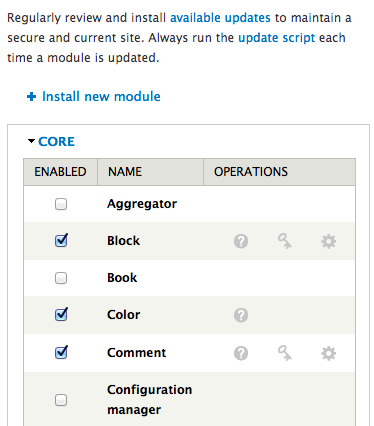Click the Book module name
This screenshot has height=426, width=374.
coord(122,278)
